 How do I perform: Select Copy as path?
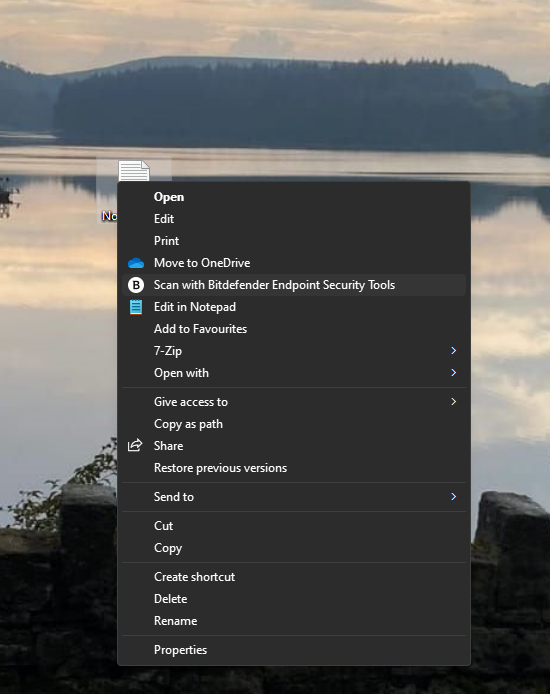coord(294,424)
